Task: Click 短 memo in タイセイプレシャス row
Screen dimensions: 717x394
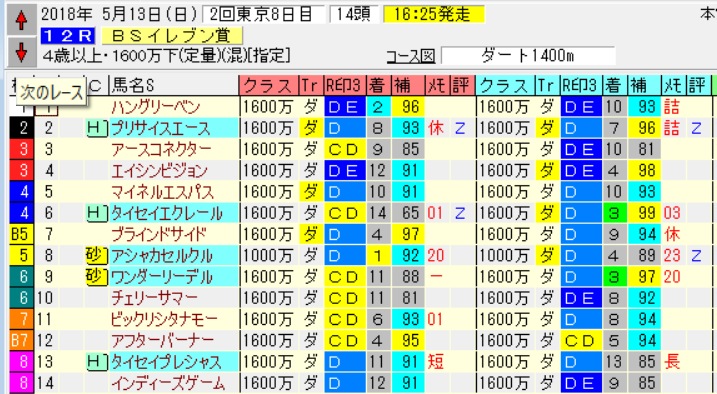Action: (436, 362)
